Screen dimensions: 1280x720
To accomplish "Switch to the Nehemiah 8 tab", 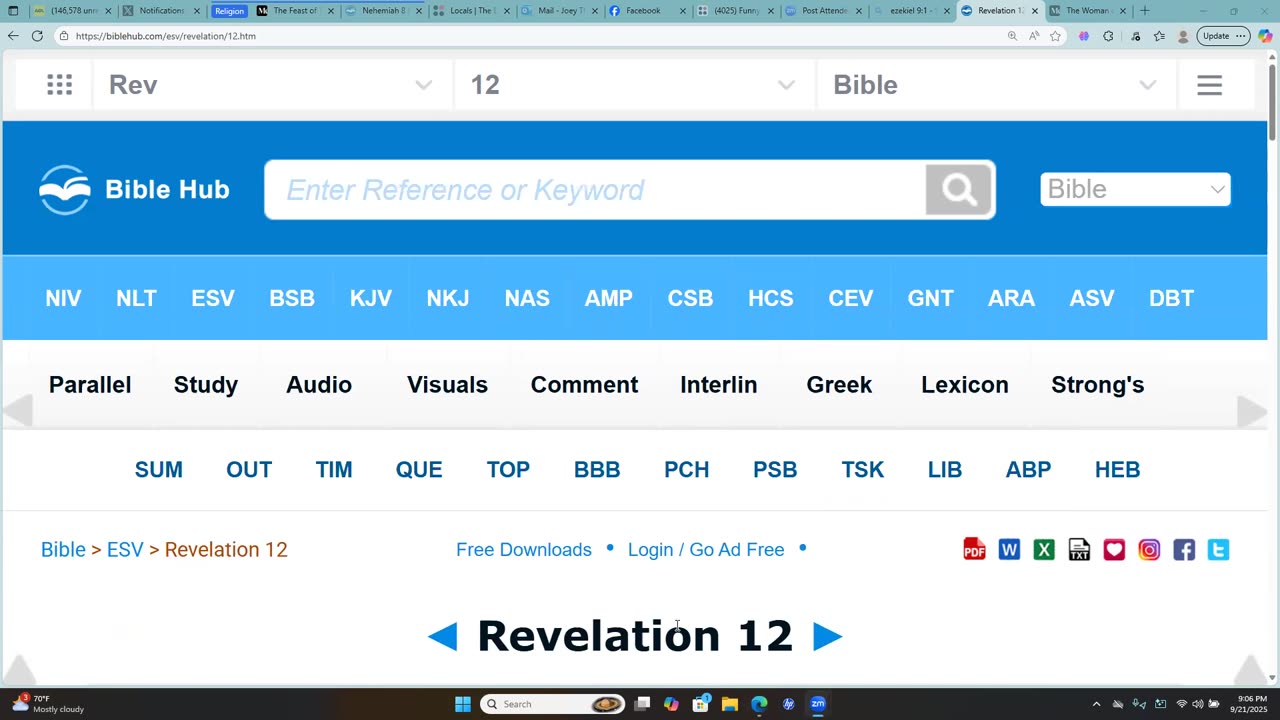I will 385,11.
